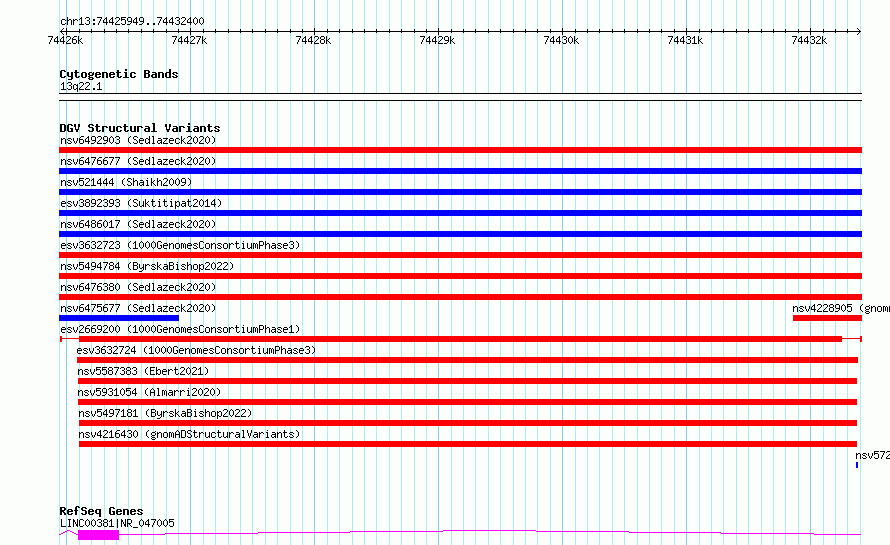Select the 74429k ruler tick label
890x545 pixels.
pos(437,40)
